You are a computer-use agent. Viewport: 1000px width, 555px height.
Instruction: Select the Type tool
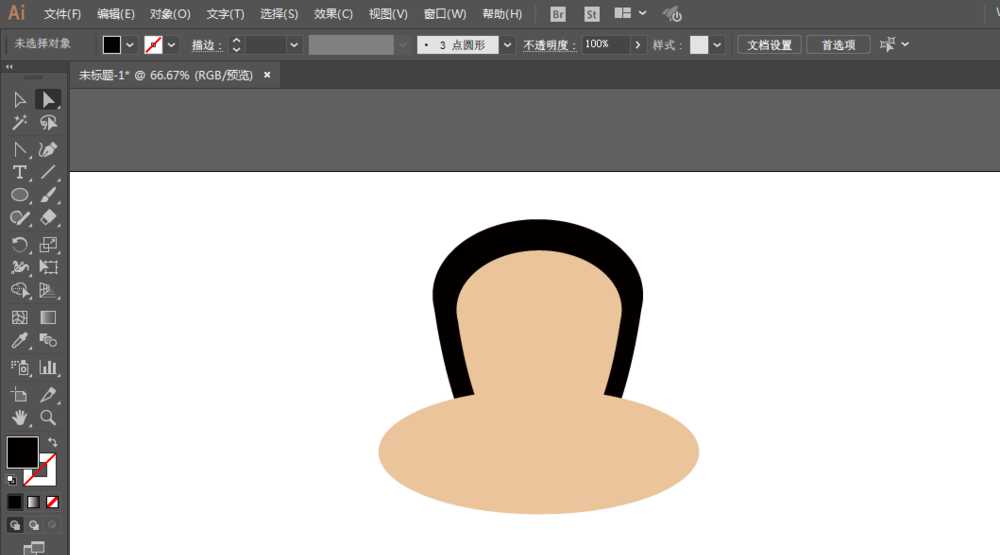tap(19, 172)
